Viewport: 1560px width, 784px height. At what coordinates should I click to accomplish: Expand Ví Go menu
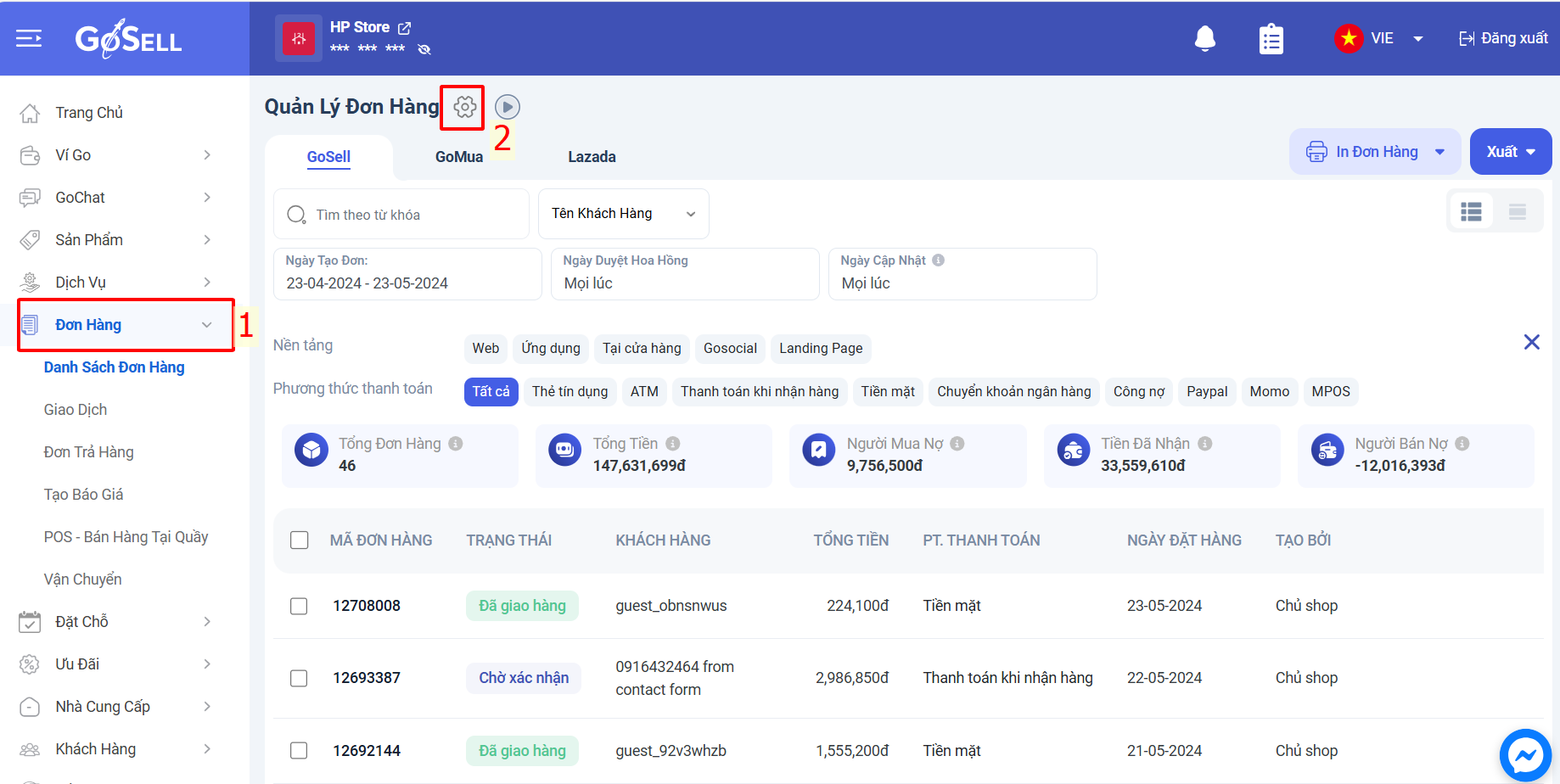pos(207,155)
